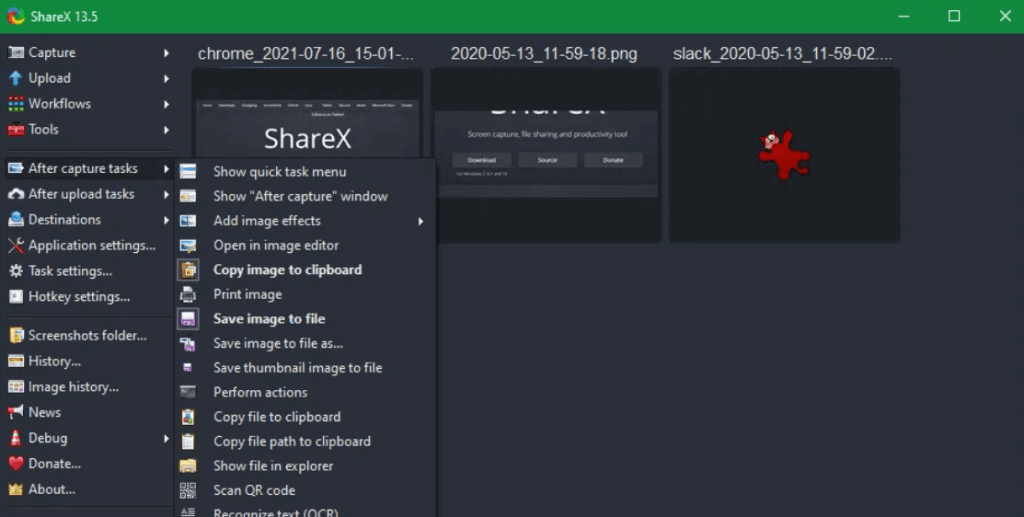Screen dimensions: 1024x517
Task: Click the Donate heart icon
Action: pos(16,463)
